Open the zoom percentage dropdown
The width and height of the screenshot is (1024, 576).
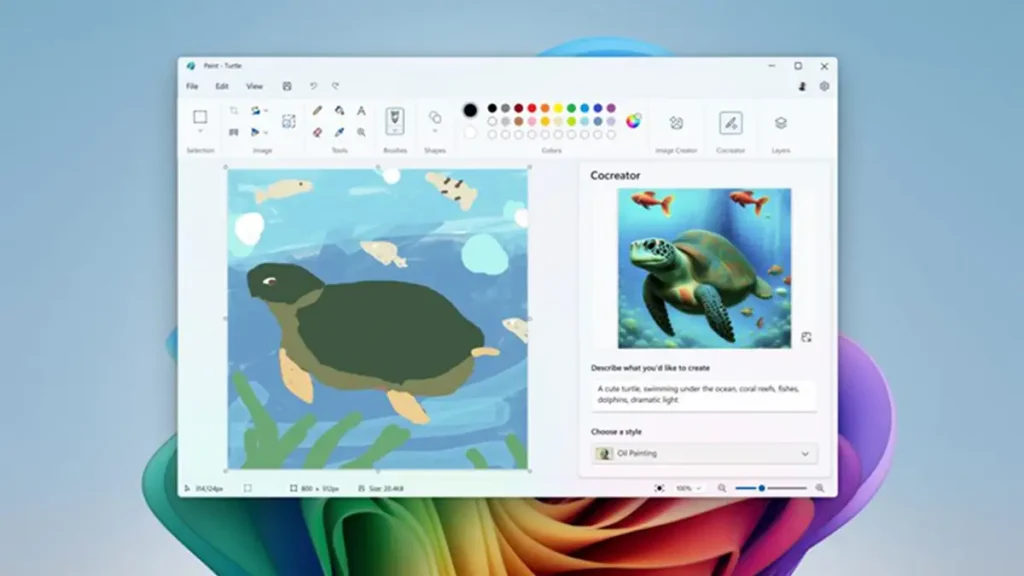tap(689, 488)
